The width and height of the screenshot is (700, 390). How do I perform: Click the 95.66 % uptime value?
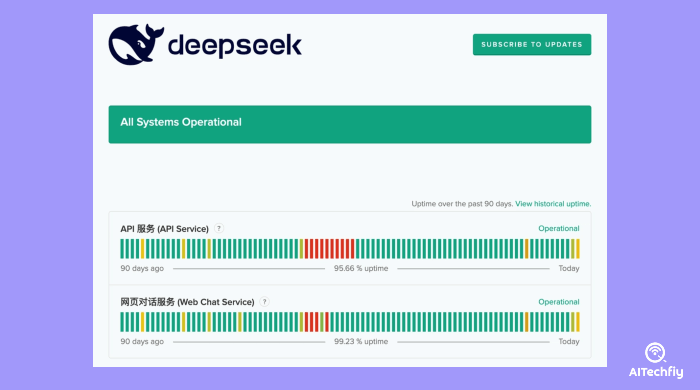pyautogui.click(x=361, y=269)
